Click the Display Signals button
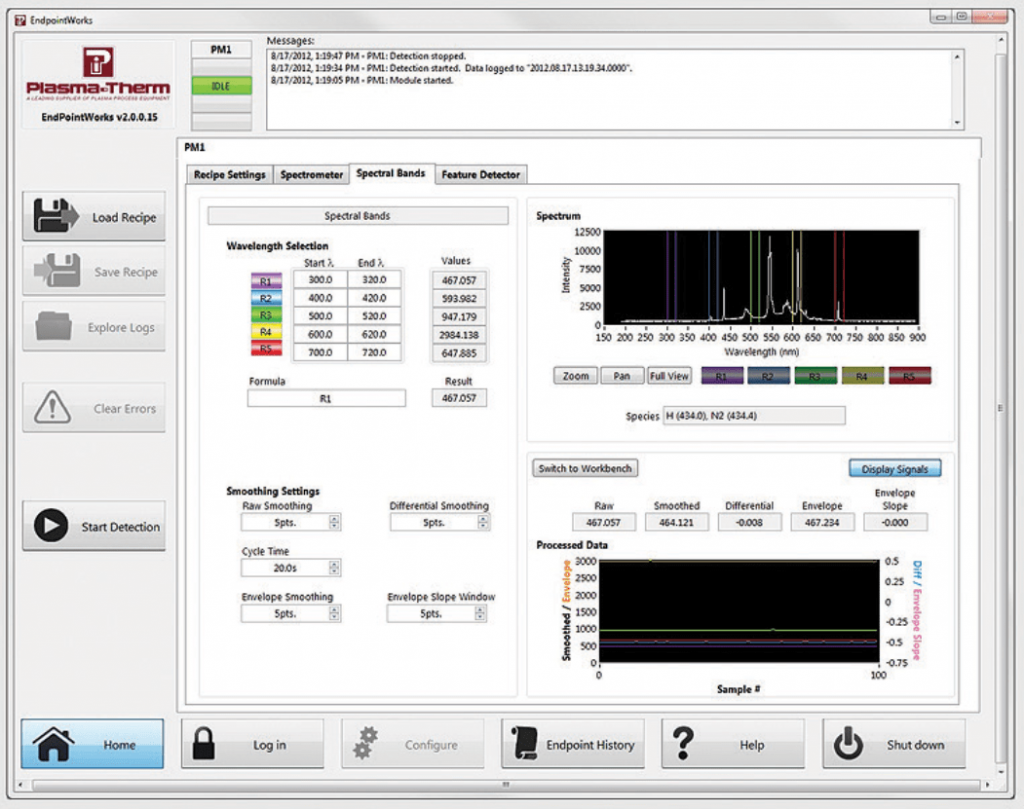This screenshot has height=809, width=1024. pyautogui.click(x=895, y=468)
